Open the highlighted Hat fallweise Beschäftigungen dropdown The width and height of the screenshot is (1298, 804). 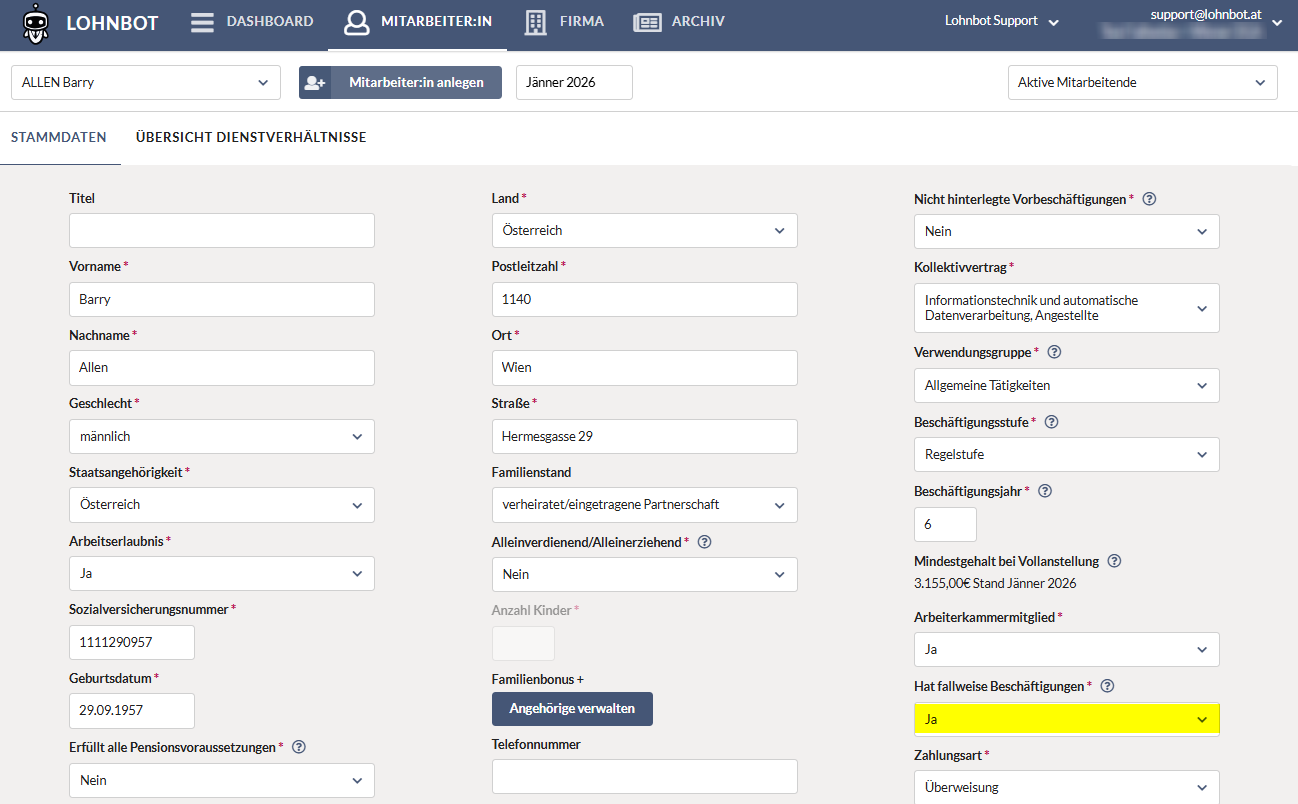tap(1067, 719)
